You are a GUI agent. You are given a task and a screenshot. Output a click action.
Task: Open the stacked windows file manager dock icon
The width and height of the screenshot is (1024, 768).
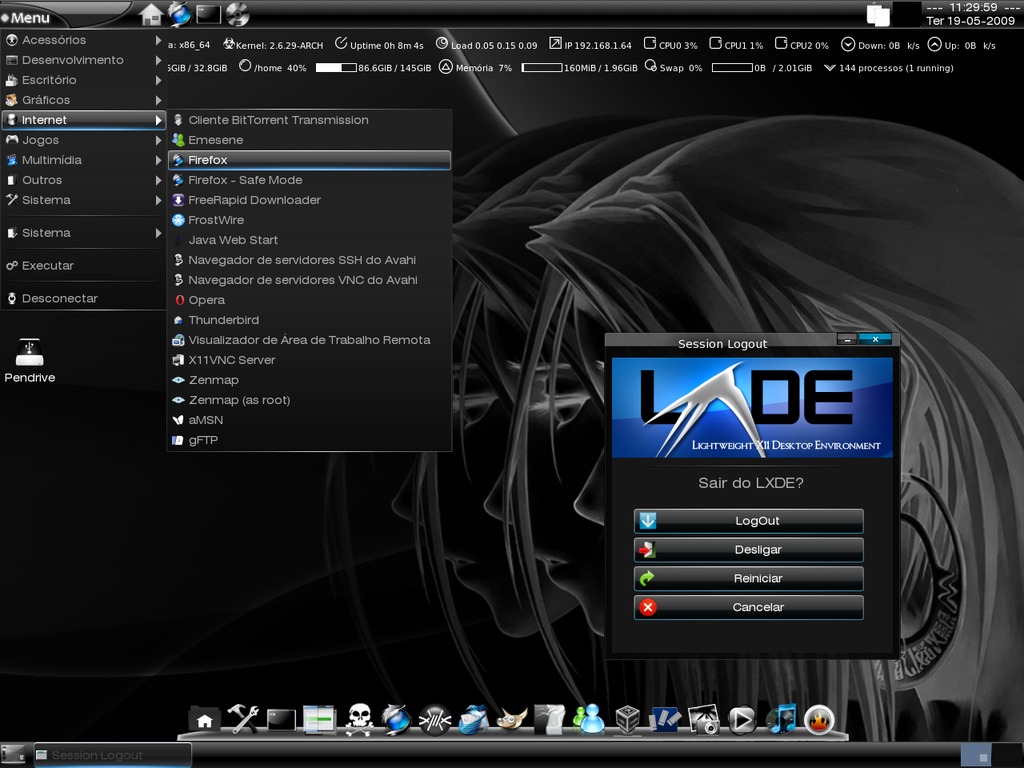(319, 720)
